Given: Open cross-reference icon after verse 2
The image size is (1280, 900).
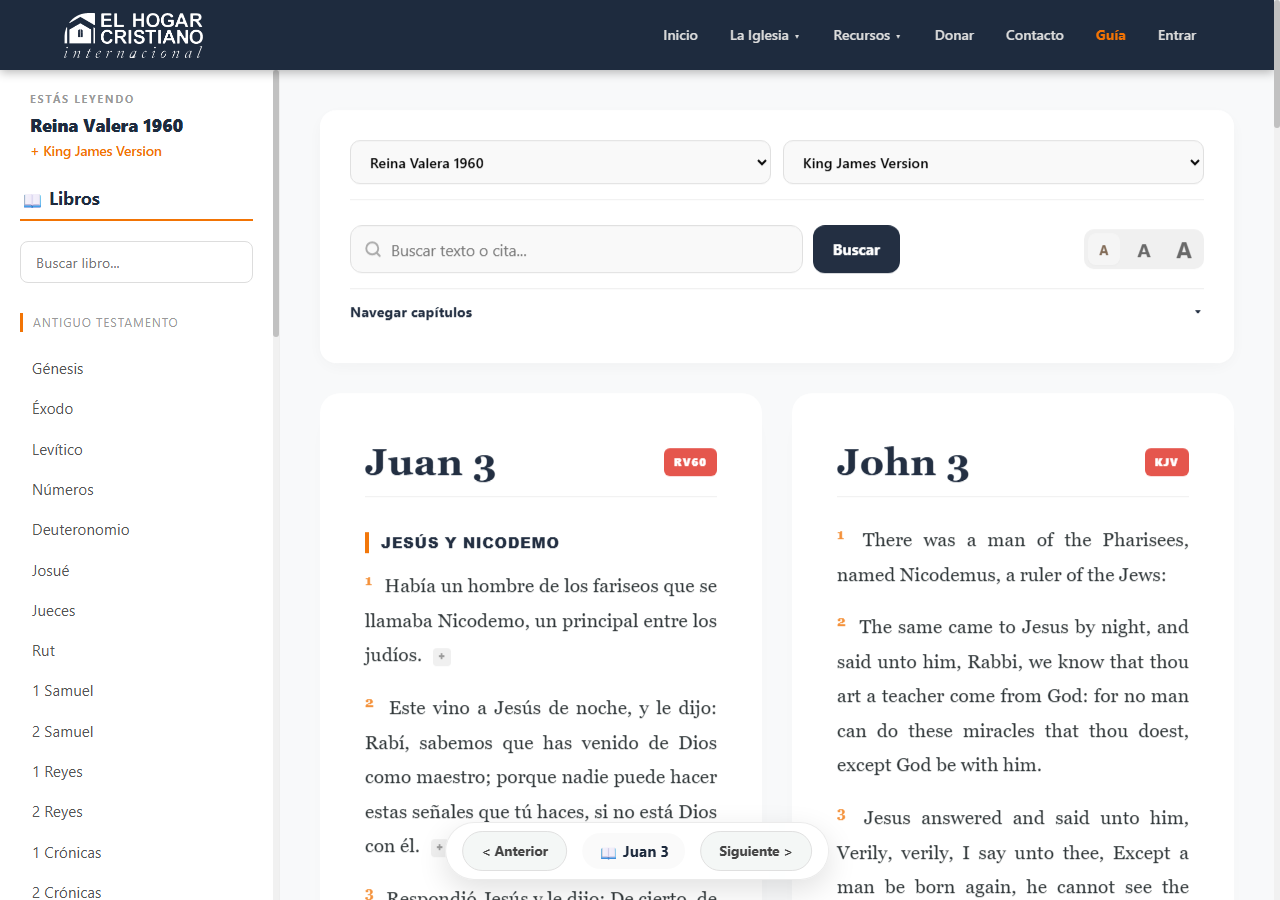Looking at the screenshot, I should click(x=438, y=848).
